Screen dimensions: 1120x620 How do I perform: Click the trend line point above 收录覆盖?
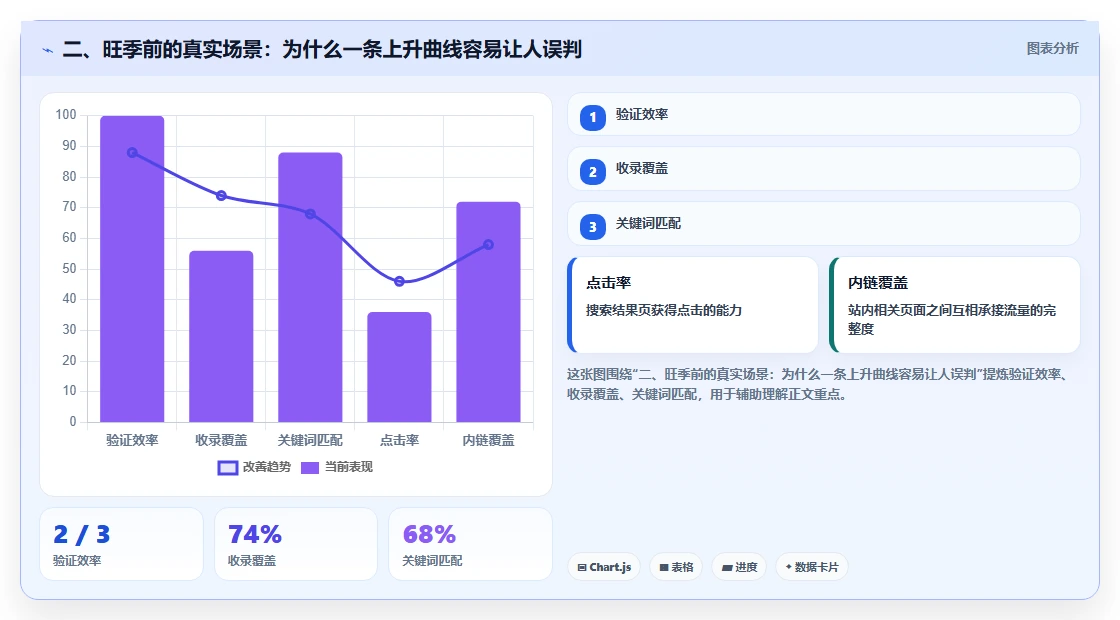coord(221,196)
